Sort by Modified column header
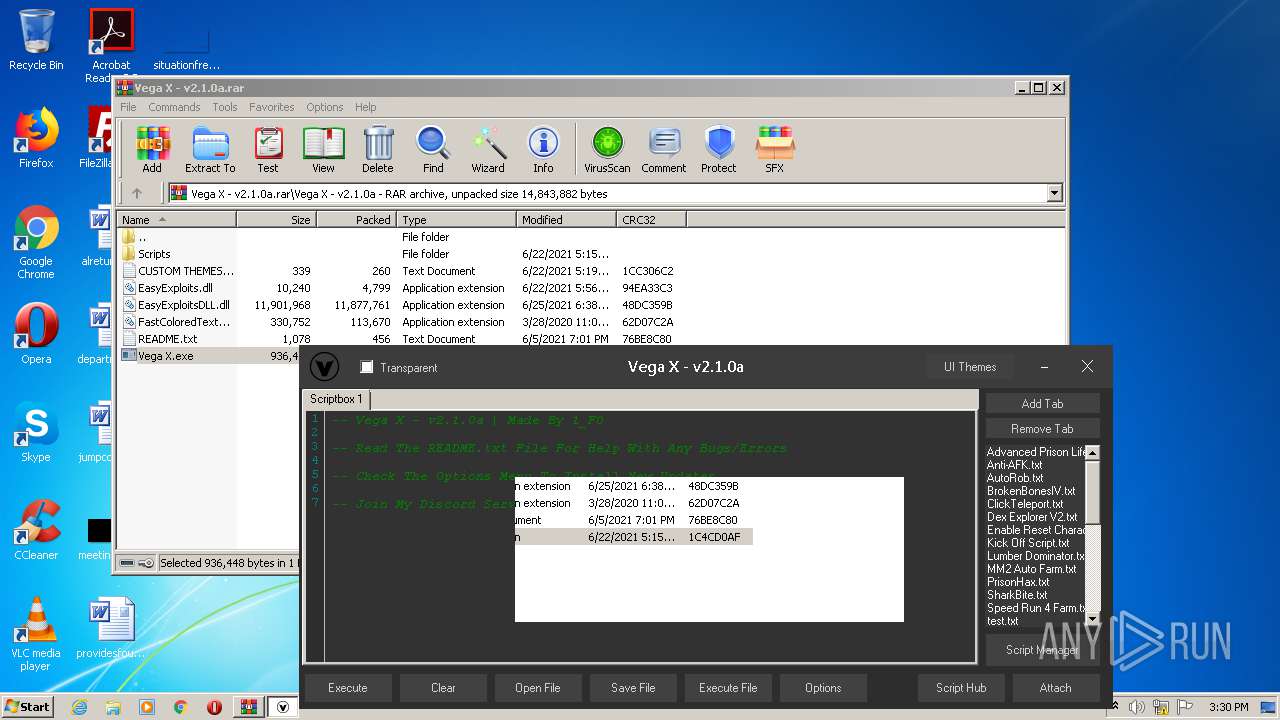Viewport: 1280px width, 720px height. (567, 219)
